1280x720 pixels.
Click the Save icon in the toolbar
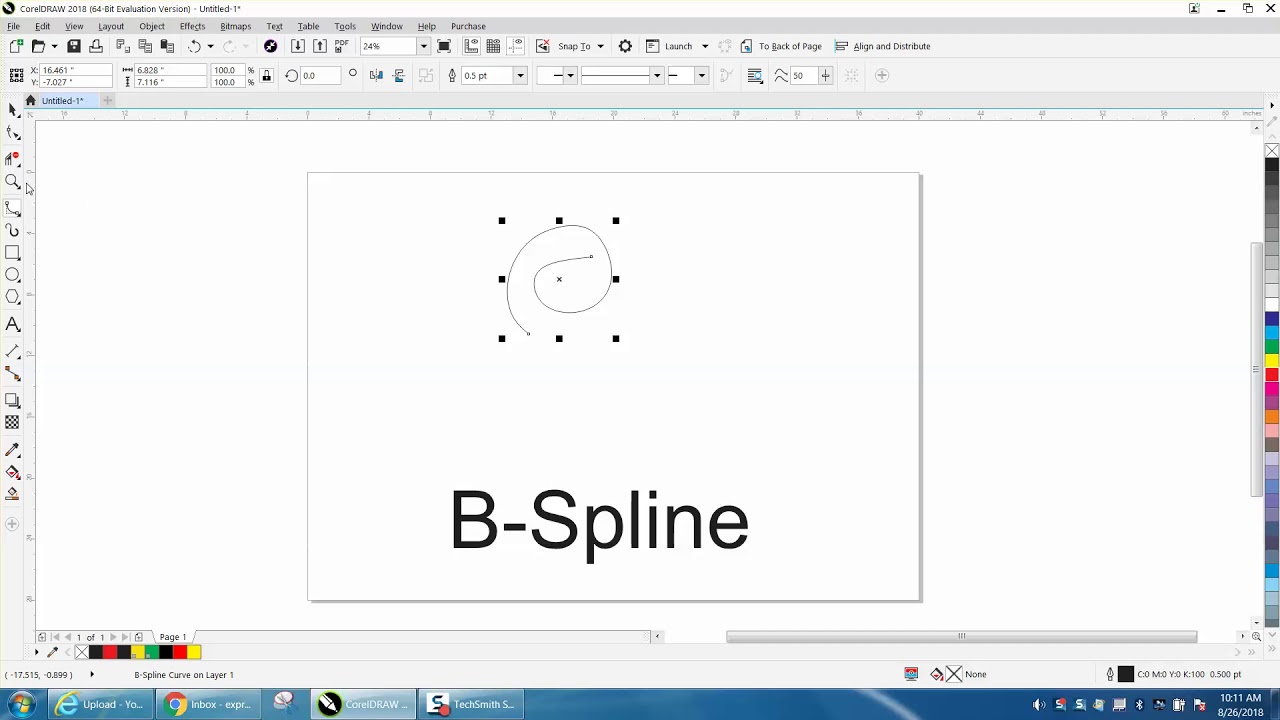click(x=74, y=46)
